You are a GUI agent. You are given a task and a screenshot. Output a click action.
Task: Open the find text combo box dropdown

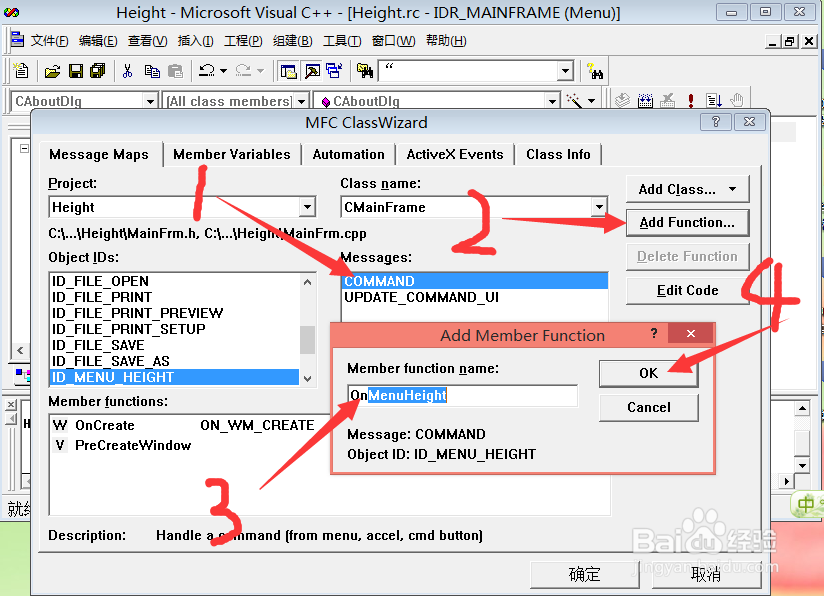pyautogui.click(x=565, y=70)
